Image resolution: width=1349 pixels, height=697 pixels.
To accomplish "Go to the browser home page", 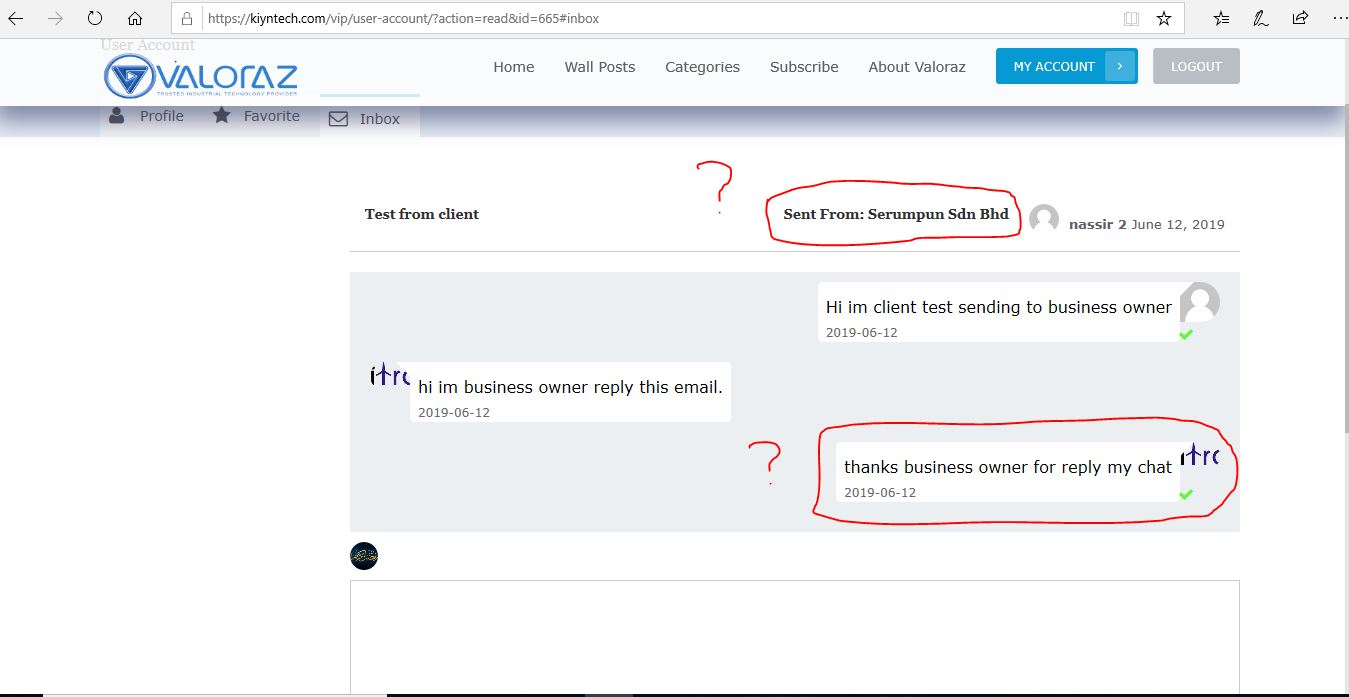I will click(x=135, y=18).
